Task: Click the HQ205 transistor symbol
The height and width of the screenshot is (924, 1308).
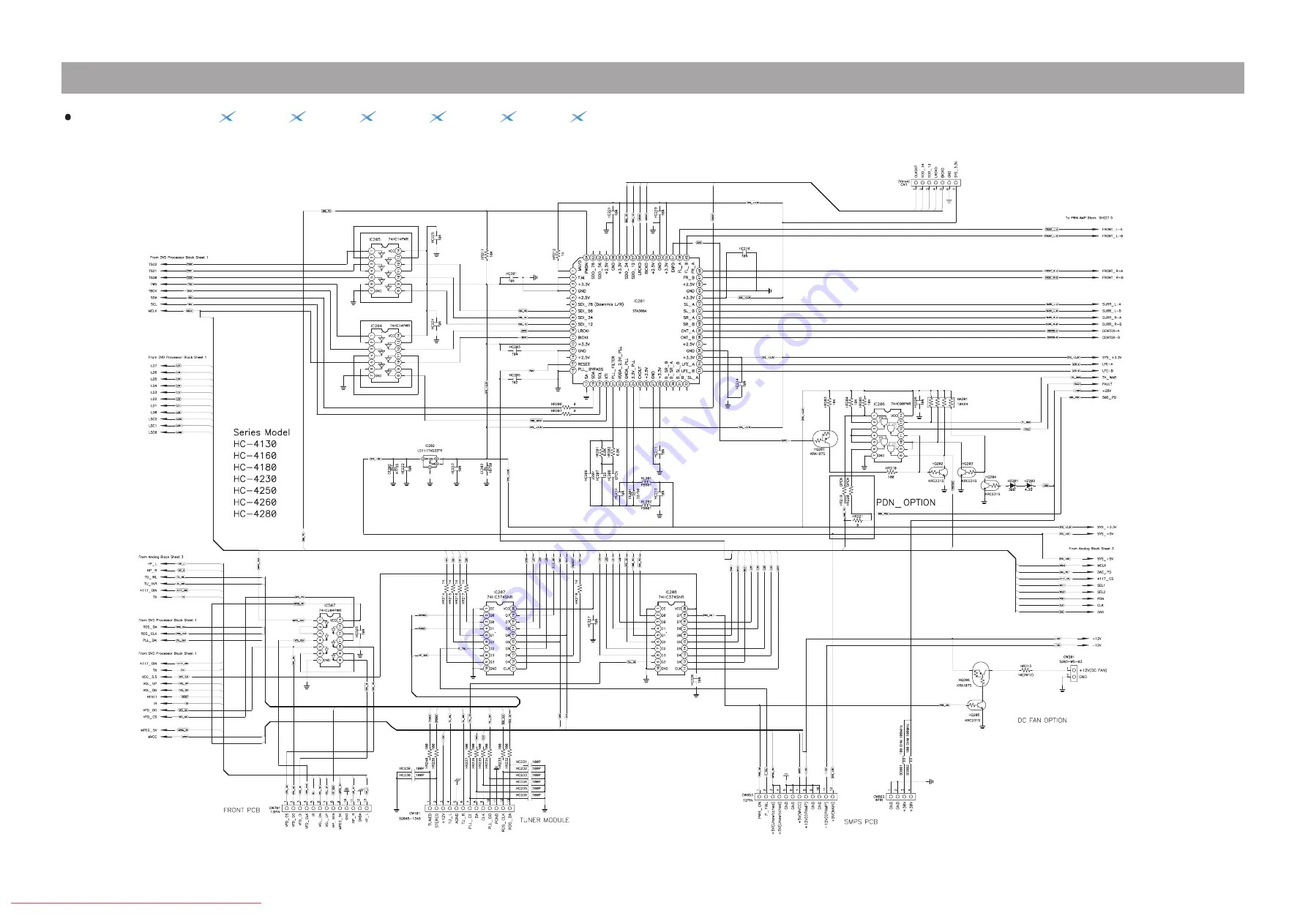Action: point(976,705)
